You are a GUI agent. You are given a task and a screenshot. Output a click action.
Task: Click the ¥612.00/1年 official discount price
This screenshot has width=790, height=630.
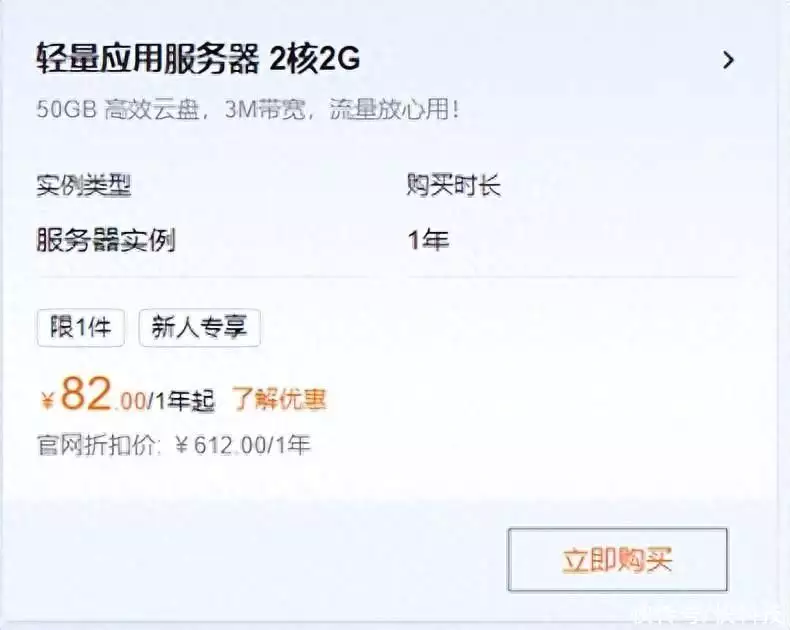click(x=243, y=445)
